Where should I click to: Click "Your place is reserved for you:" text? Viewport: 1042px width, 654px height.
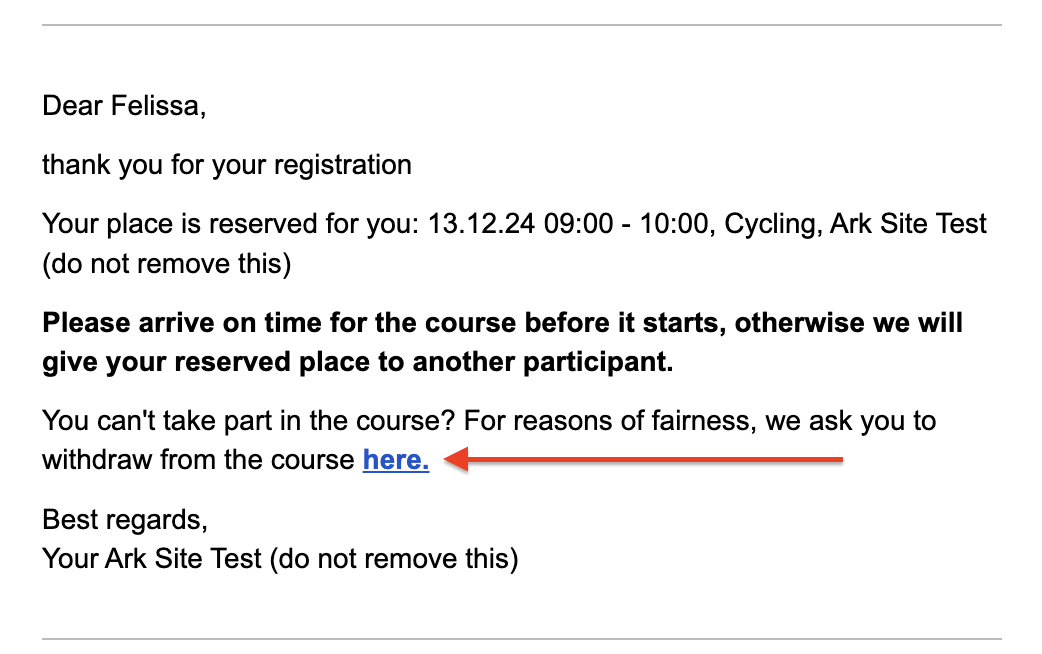(x=231, y=225)
